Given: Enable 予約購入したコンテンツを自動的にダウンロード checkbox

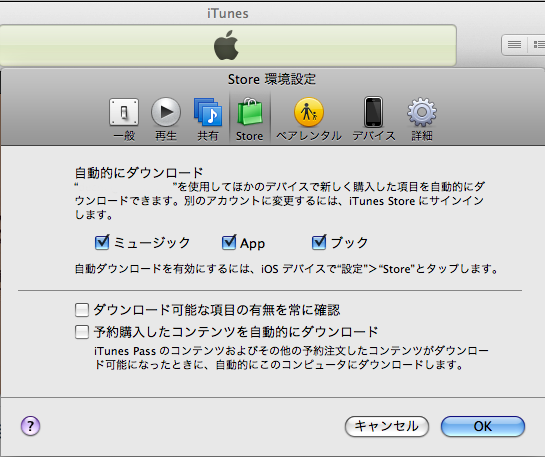Looking at the screenshot, I should pos(82,332).
